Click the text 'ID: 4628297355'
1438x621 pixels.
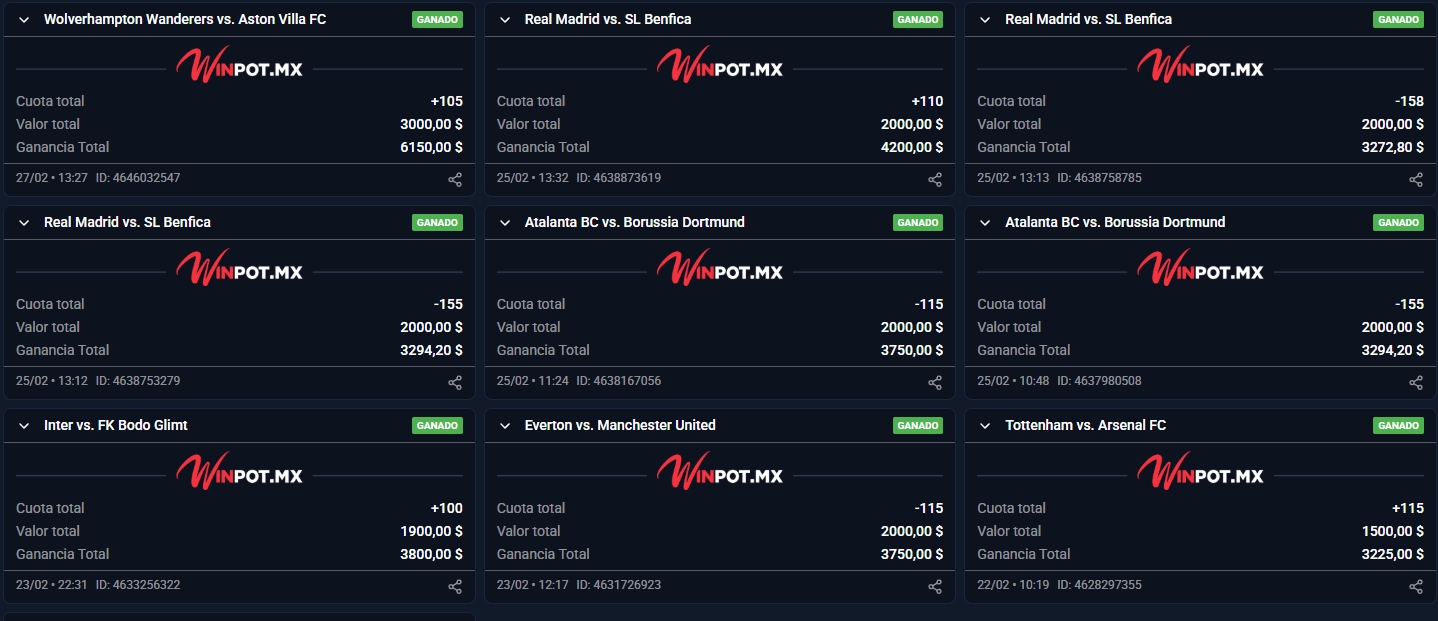(1099, 585)
